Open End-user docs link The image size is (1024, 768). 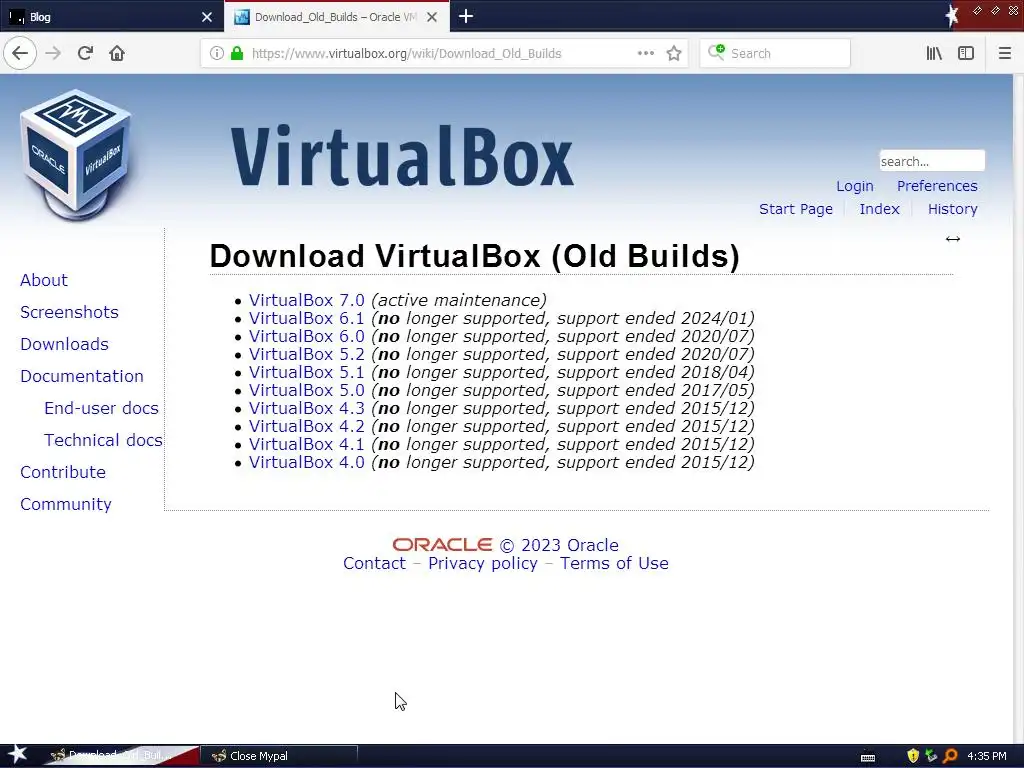tap(101, 408)
